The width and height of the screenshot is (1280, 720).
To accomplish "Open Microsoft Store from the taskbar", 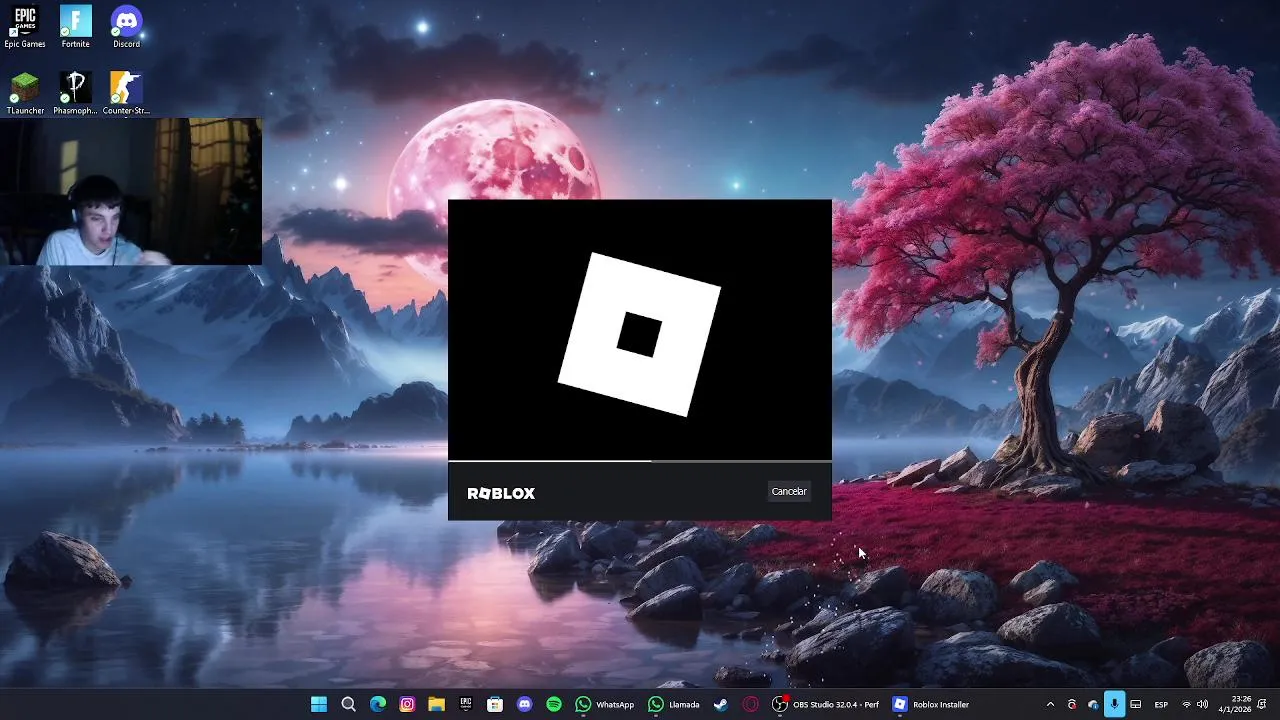I will pyautogui.click(x=495, y=704).
